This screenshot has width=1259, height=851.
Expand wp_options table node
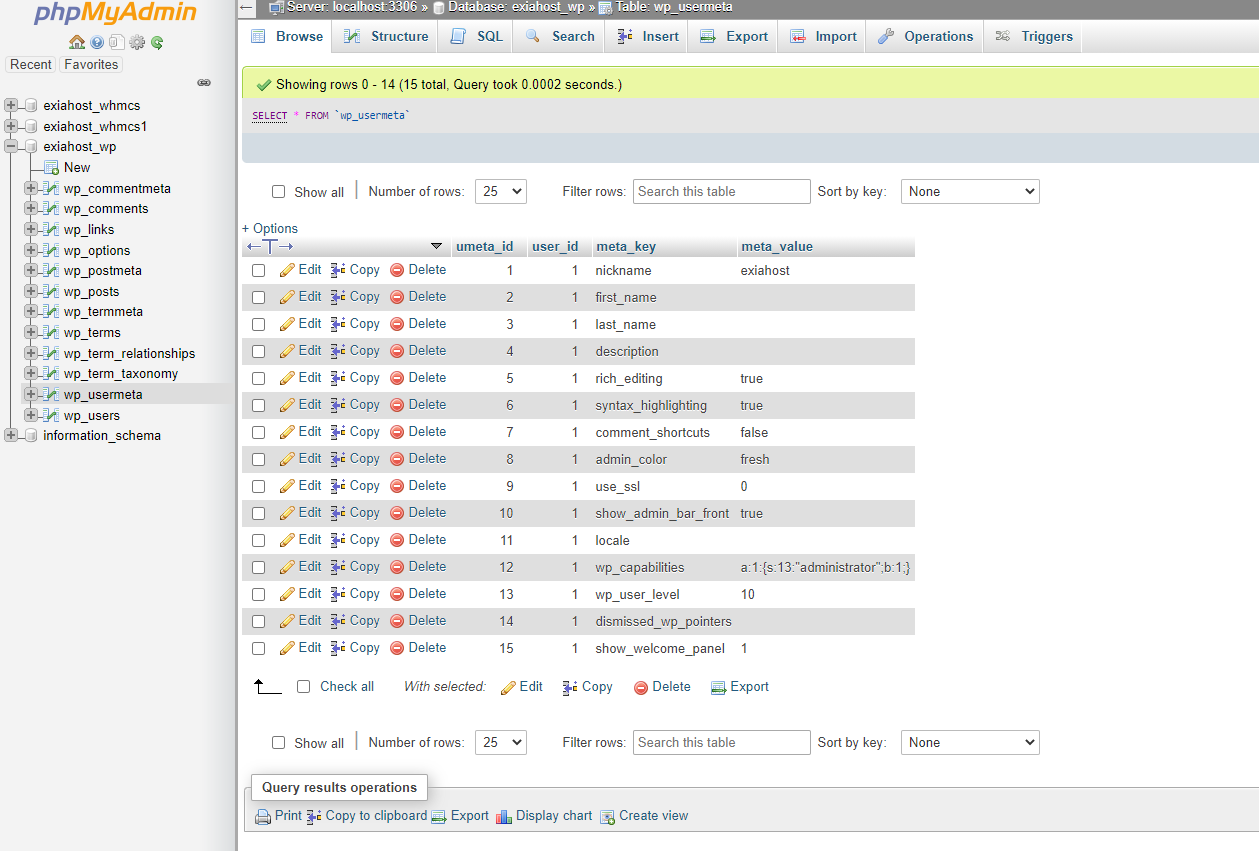click(x=30, y=250)
